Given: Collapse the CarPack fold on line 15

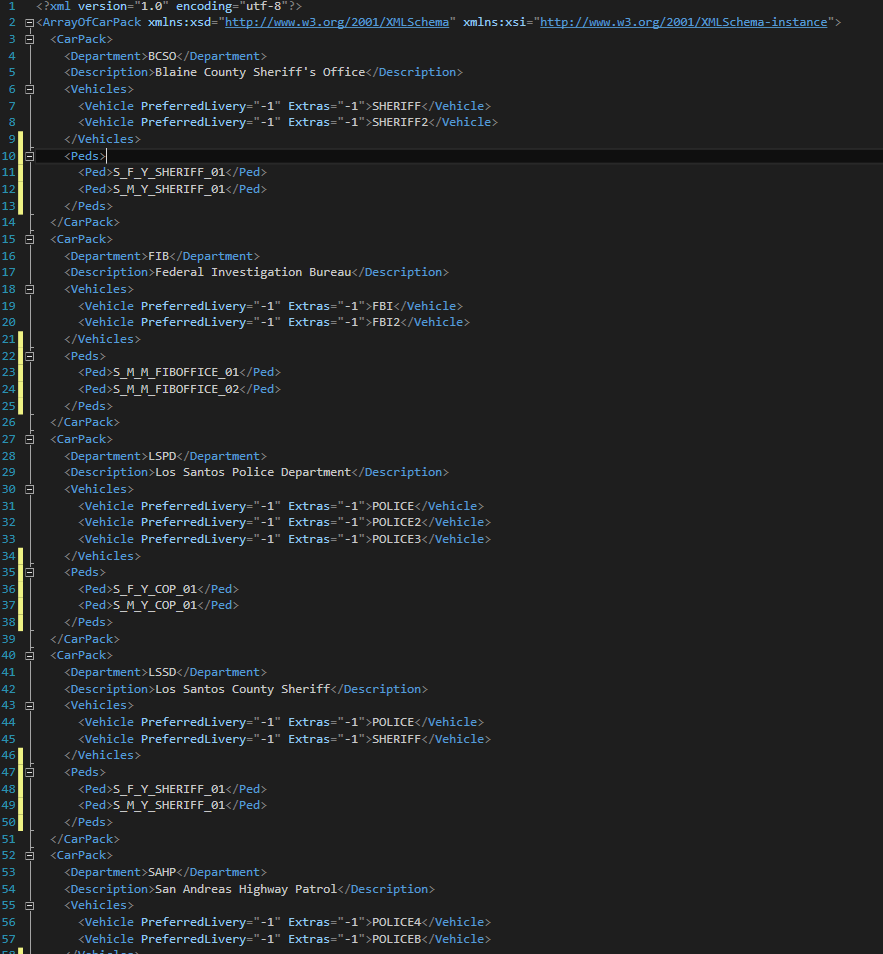Looking at the screenshot, I should click(x=29, y=240).
